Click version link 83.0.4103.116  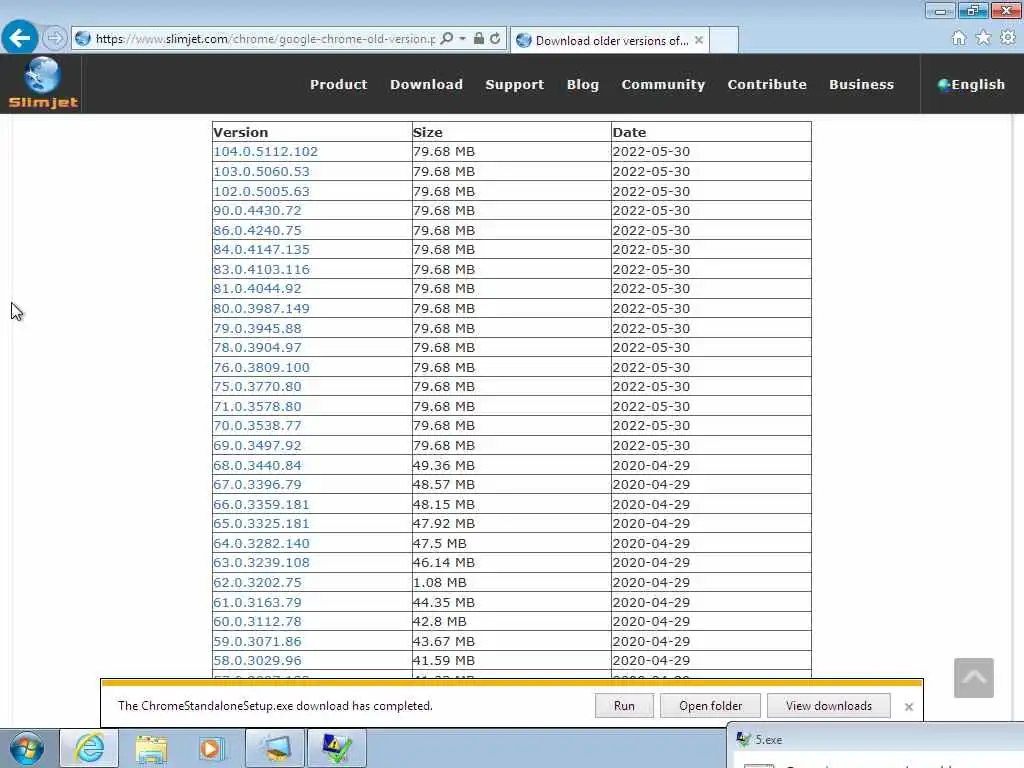[x=261, y=269]
